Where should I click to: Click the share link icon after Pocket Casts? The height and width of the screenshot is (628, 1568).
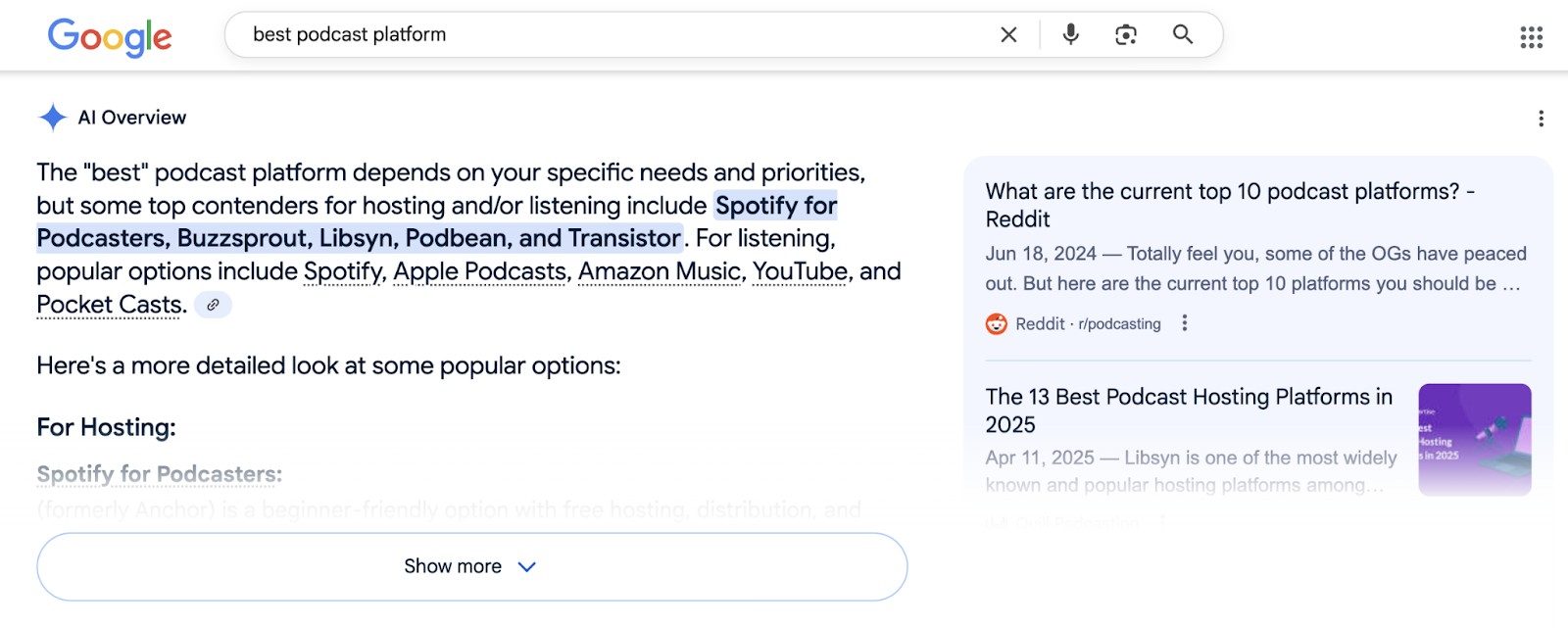pos(213,305)
